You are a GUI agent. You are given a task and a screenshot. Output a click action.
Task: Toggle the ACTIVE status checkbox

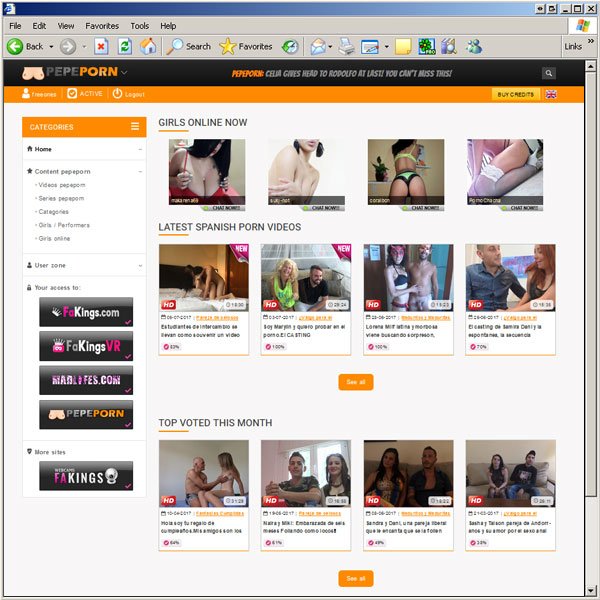72,94
